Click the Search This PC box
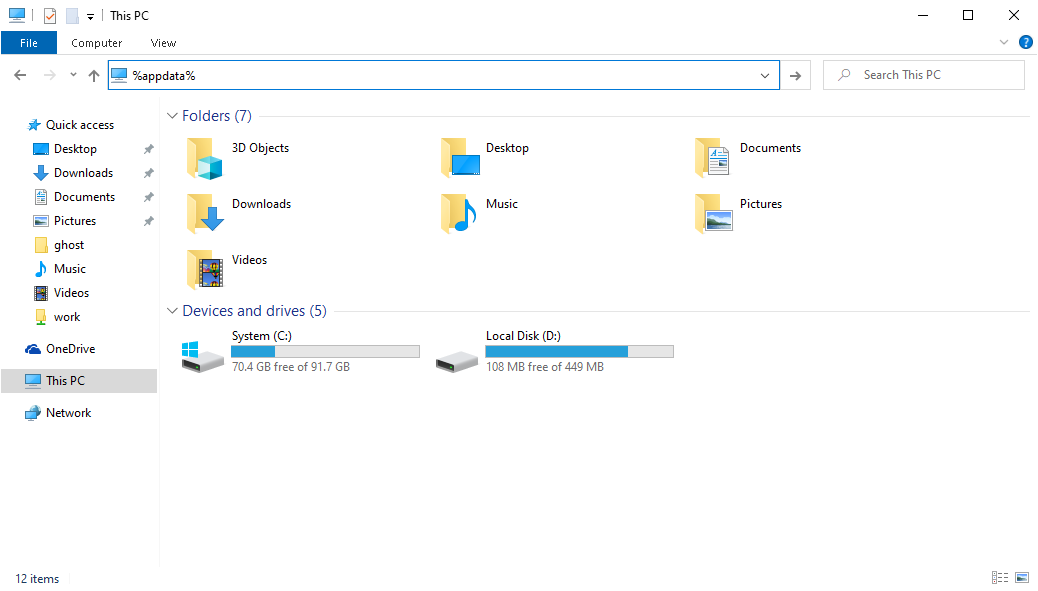This screenshot has width=1038, height=591. [923, 75]
